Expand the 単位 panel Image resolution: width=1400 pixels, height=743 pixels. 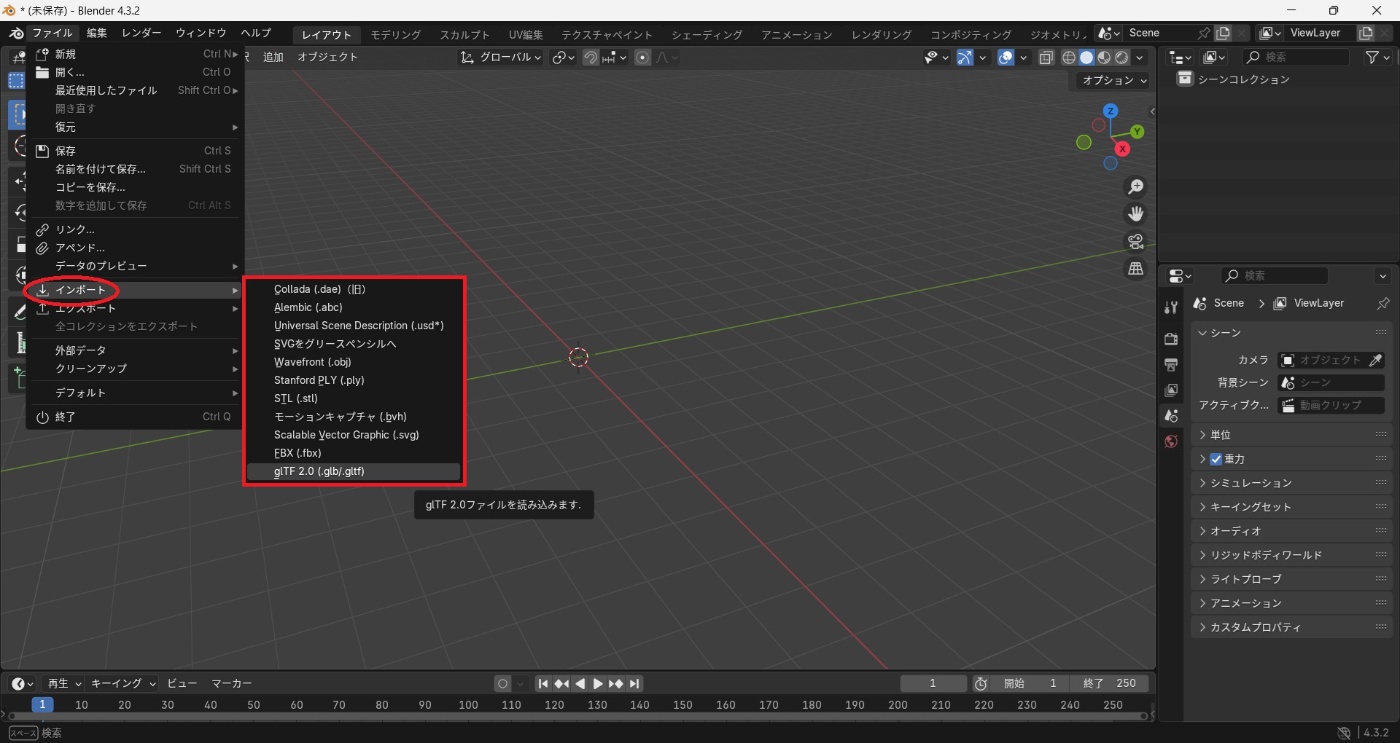pos(1292,435)
